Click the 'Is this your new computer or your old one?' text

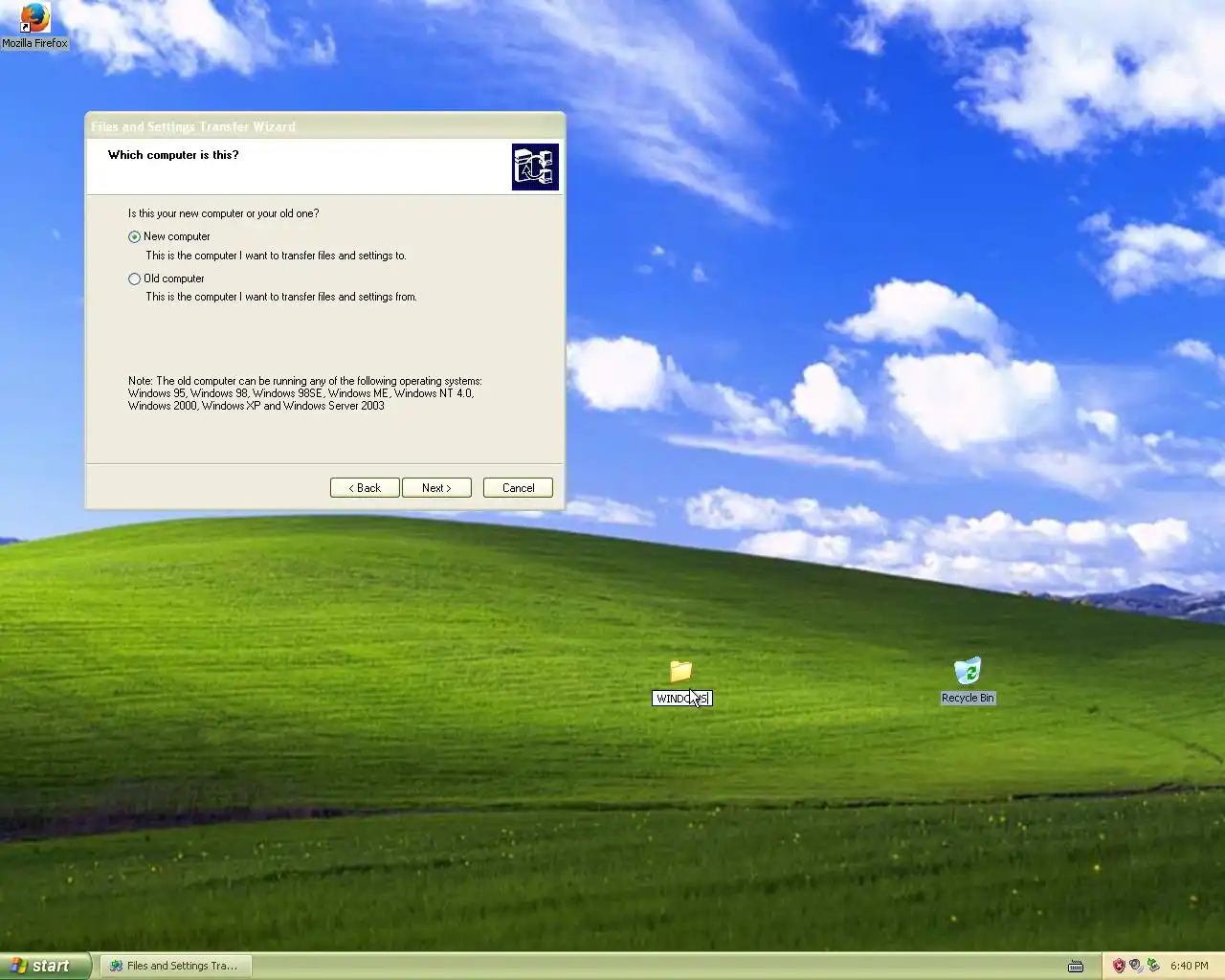click(x=224, y=213)
